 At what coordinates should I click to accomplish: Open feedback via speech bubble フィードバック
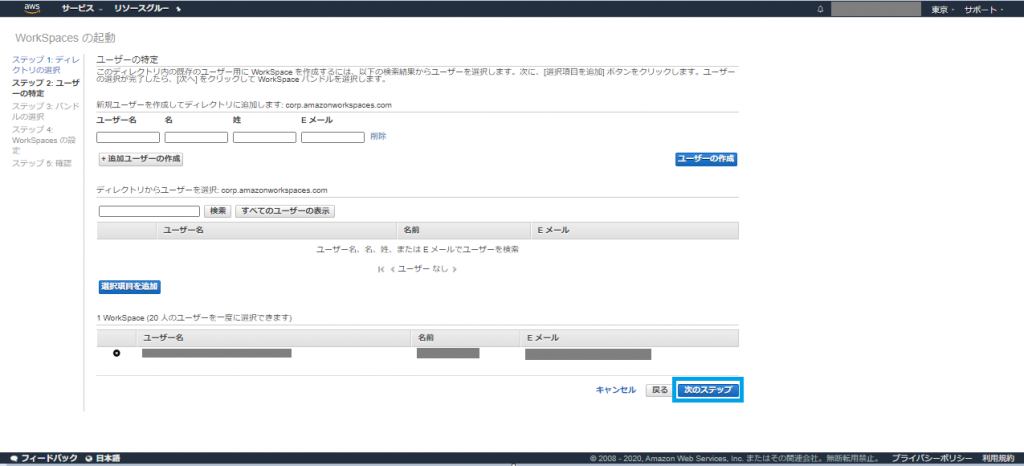click(x=44, y=458)
